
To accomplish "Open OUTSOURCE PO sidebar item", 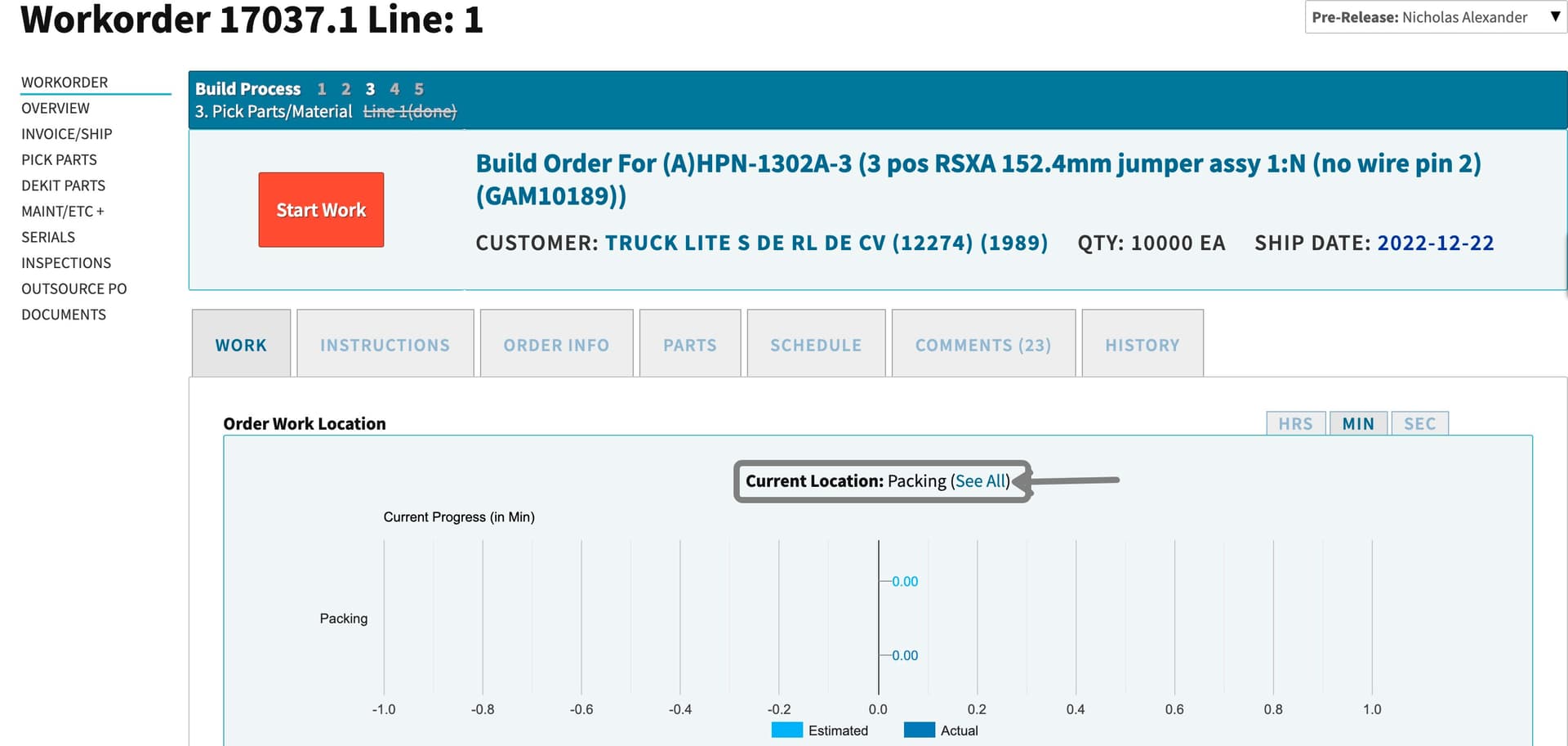I will 74,288.
